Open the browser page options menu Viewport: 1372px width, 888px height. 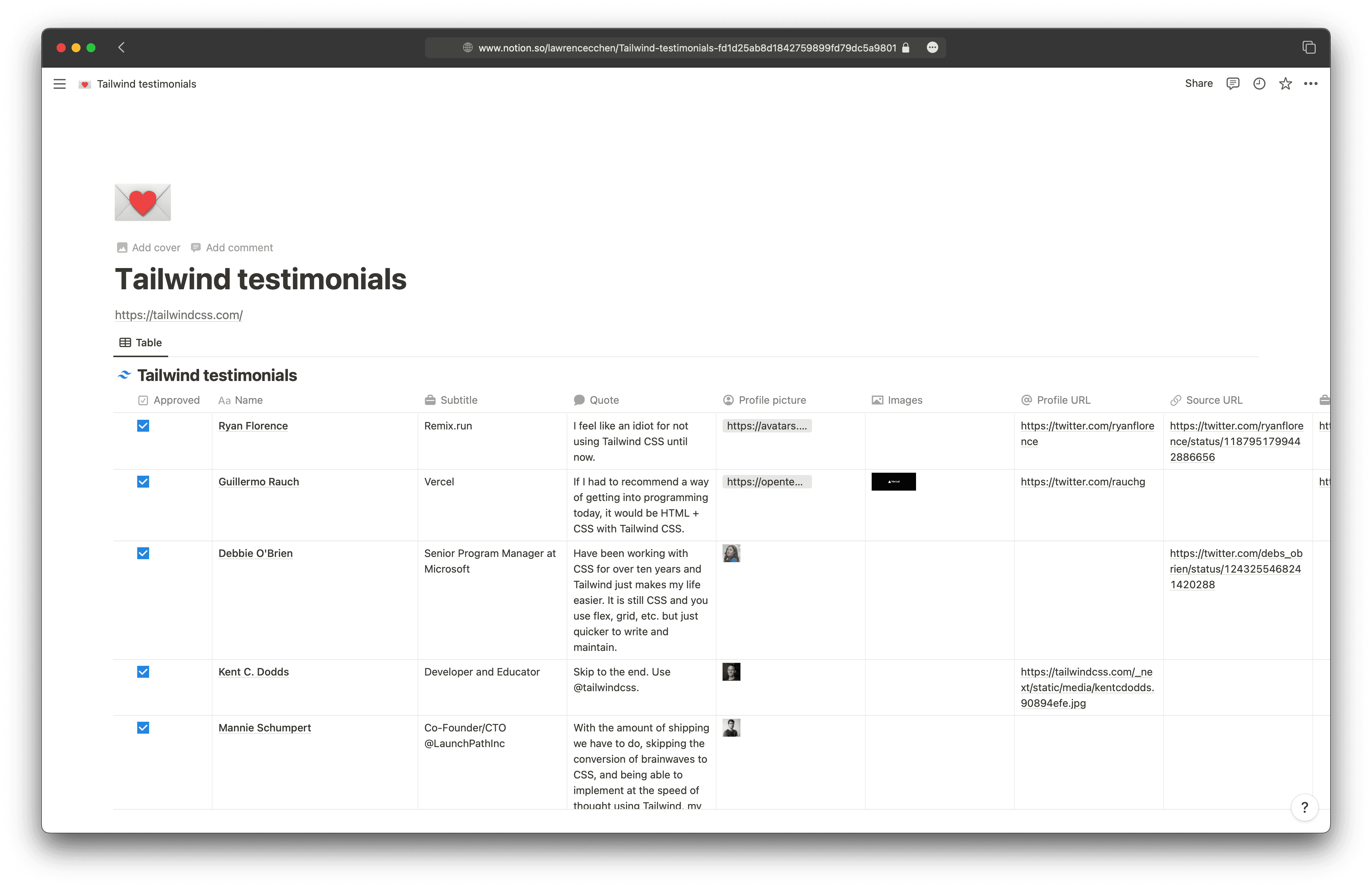[x=932, y=47]
